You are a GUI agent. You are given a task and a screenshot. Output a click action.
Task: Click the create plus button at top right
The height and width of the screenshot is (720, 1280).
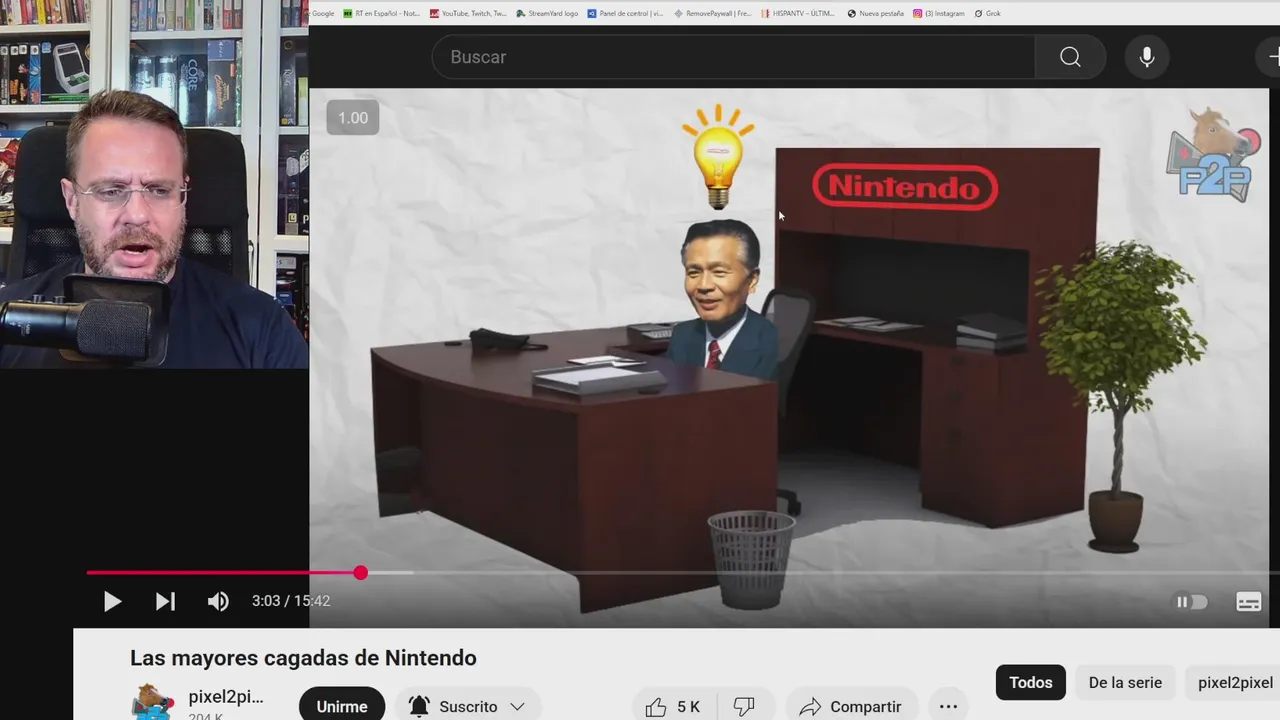tap(1271, 57)
